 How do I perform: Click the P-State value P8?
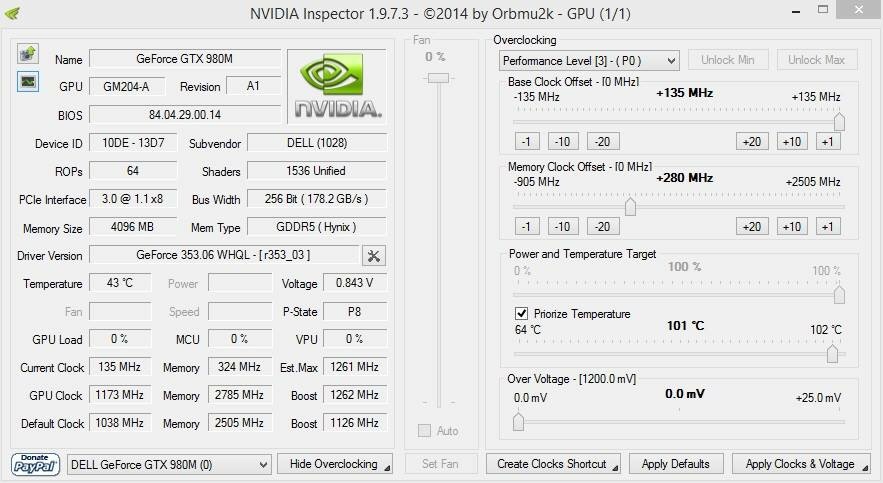(355, 311)
